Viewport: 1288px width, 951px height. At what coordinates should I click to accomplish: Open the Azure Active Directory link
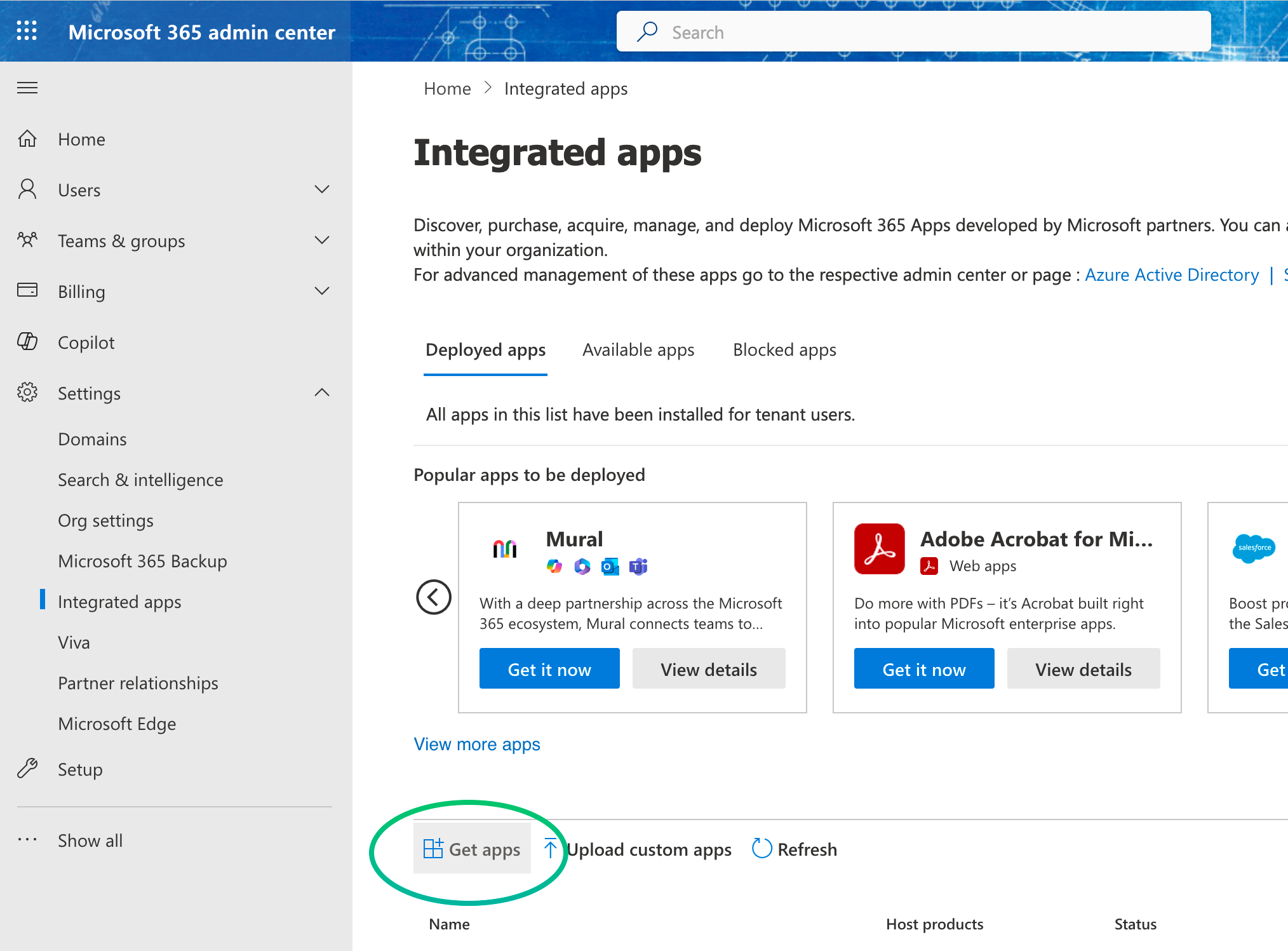[1171, 274]
